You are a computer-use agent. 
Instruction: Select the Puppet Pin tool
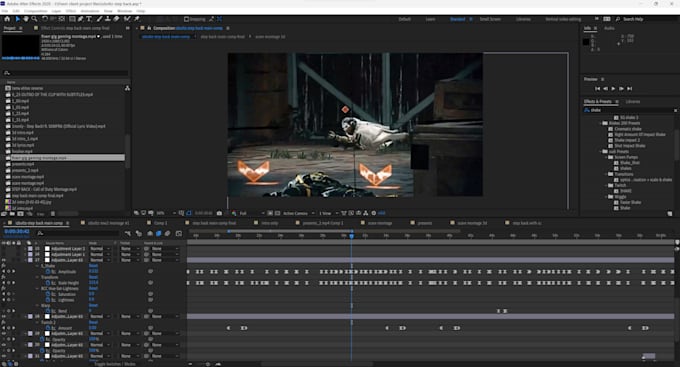pyautogui.click(x=137, y=19)
